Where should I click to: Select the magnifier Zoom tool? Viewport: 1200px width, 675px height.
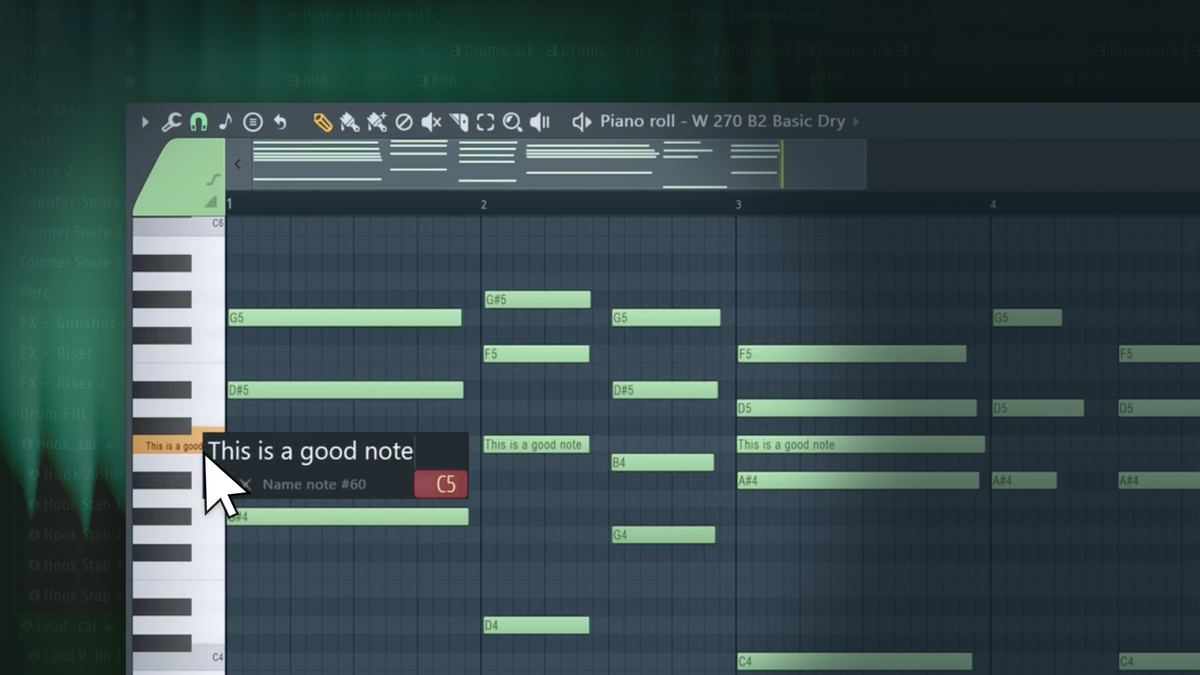click(x=512, y=122)
